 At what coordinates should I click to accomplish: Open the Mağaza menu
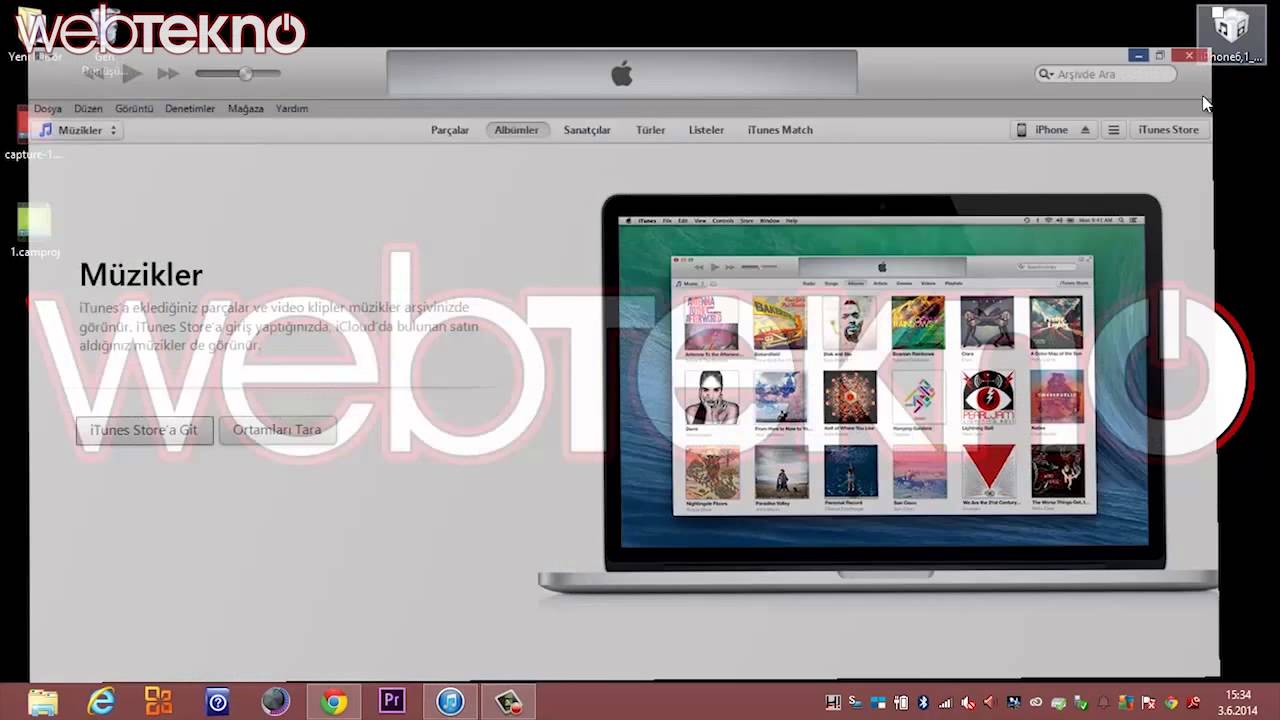[246, 108]
